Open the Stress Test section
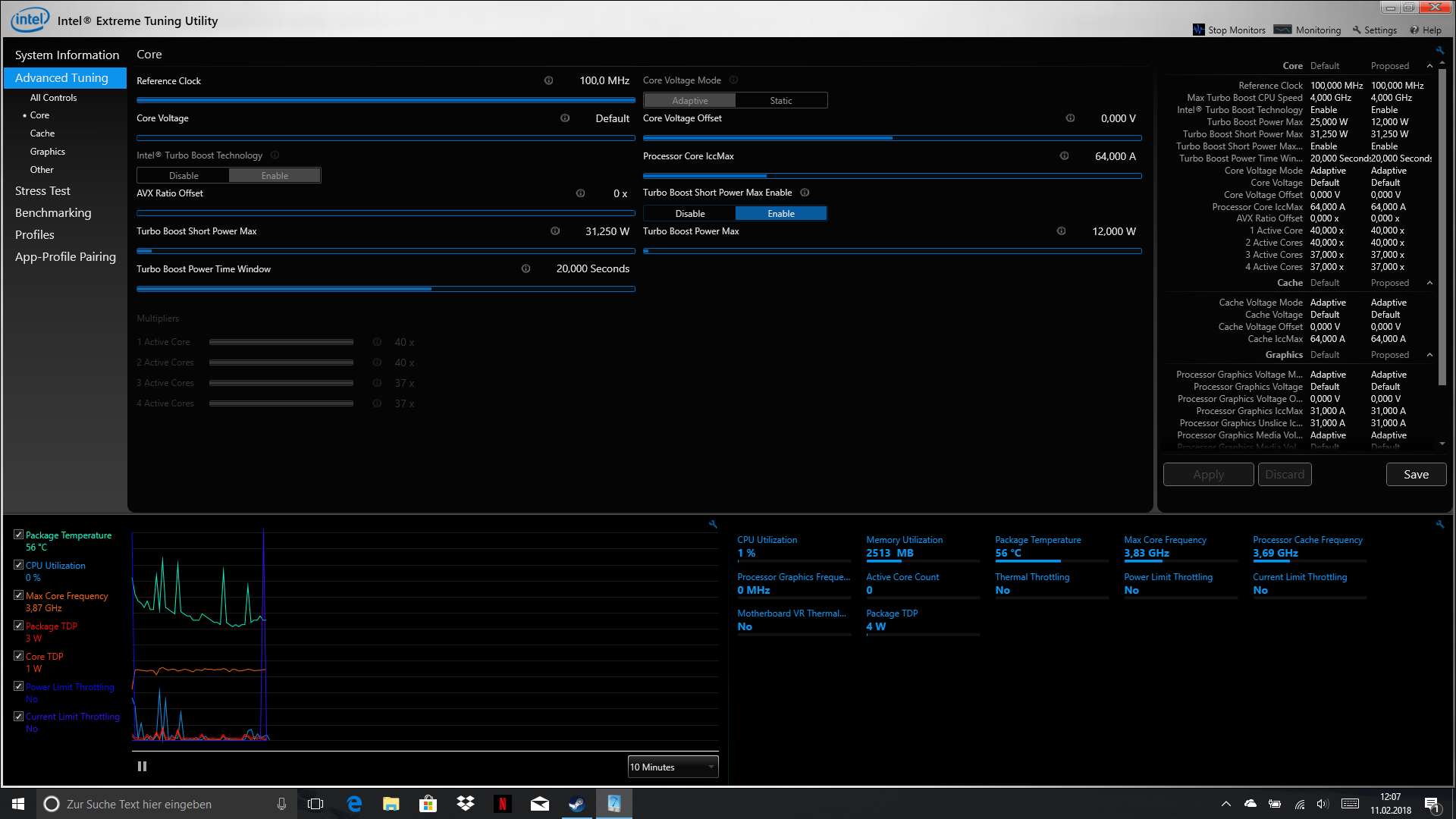The image size is (1456, 819). point(42,190)
